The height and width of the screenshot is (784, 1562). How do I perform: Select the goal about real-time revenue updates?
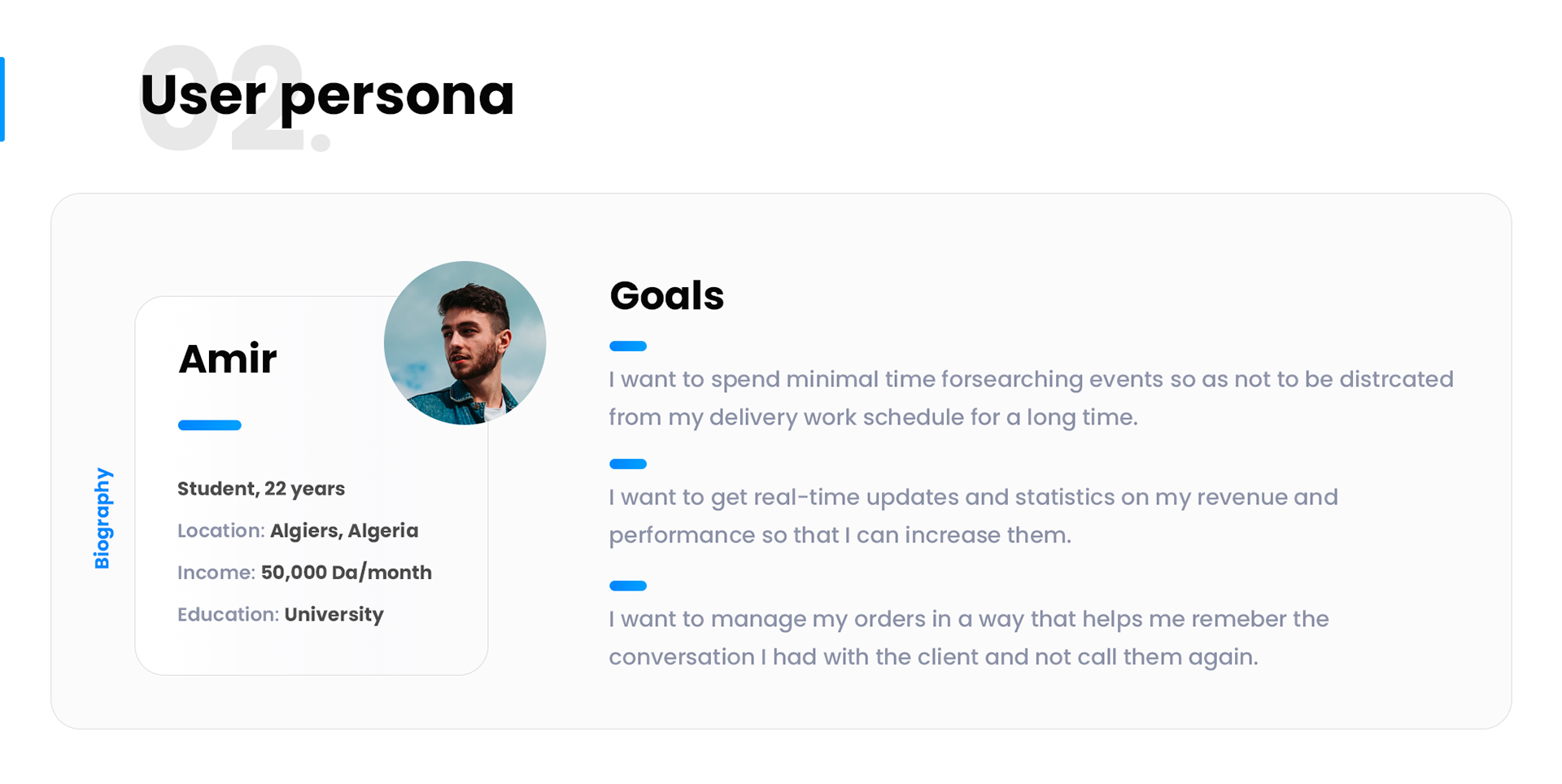973,516
